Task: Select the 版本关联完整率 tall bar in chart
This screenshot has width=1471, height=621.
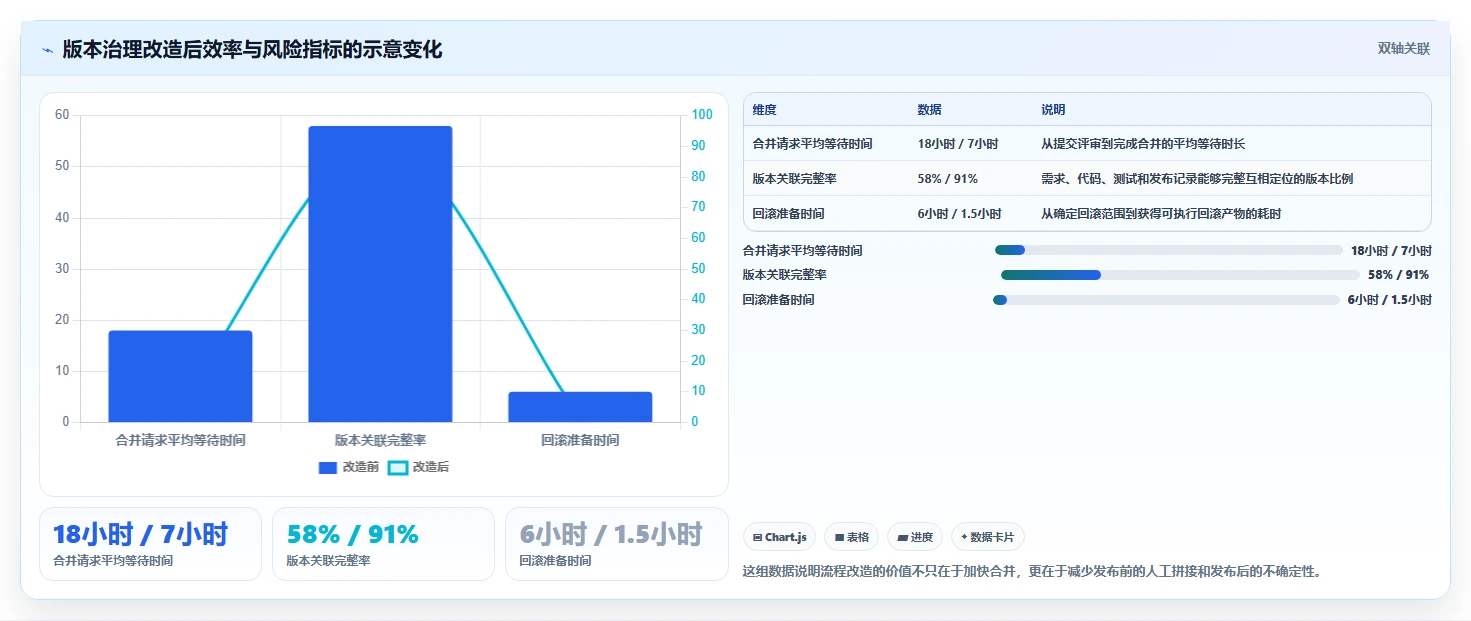Action: tap(380, 274)
